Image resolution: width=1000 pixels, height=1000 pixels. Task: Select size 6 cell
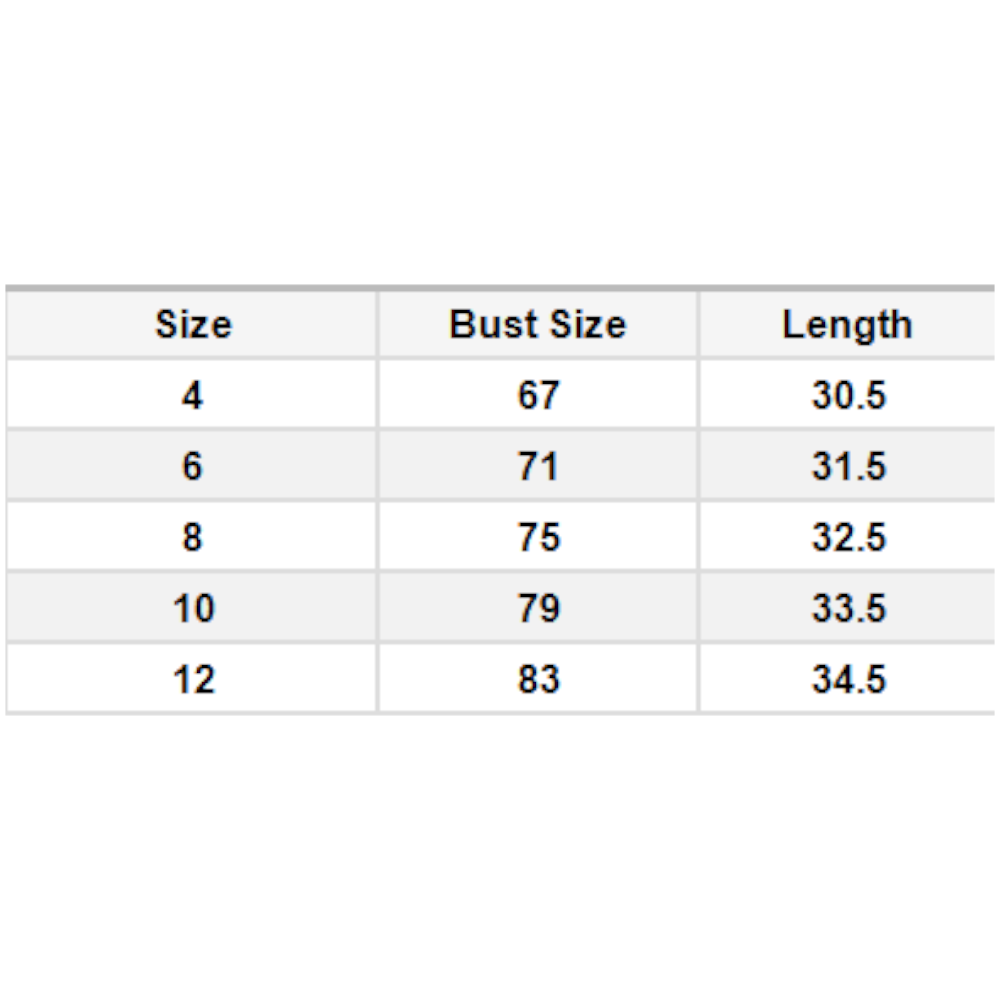(192, 466)
